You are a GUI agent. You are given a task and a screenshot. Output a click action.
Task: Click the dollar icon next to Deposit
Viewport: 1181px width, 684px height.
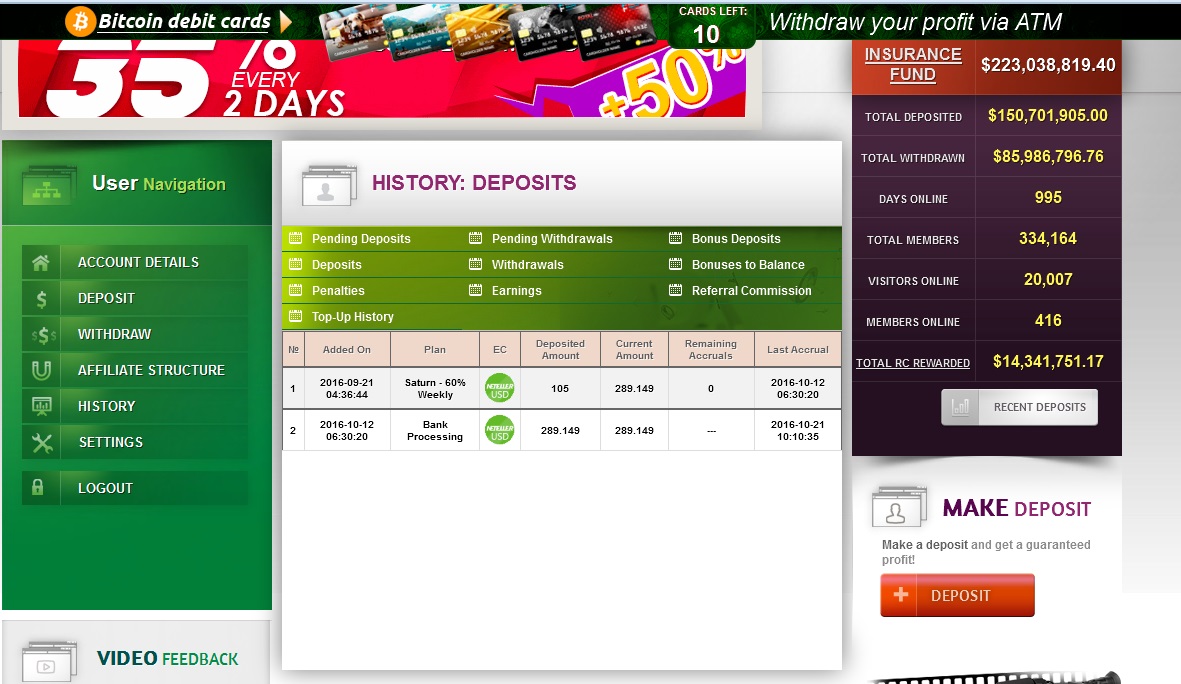click(x=41, y=299)
